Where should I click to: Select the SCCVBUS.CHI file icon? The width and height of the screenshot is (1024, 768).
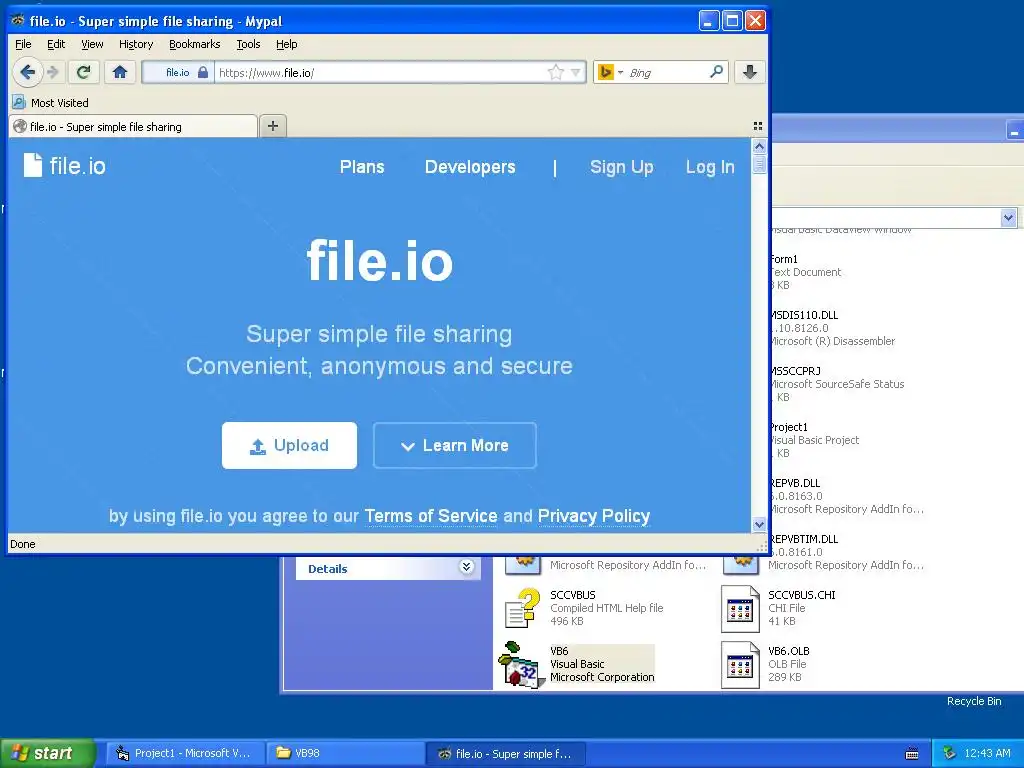pos(740,609)
